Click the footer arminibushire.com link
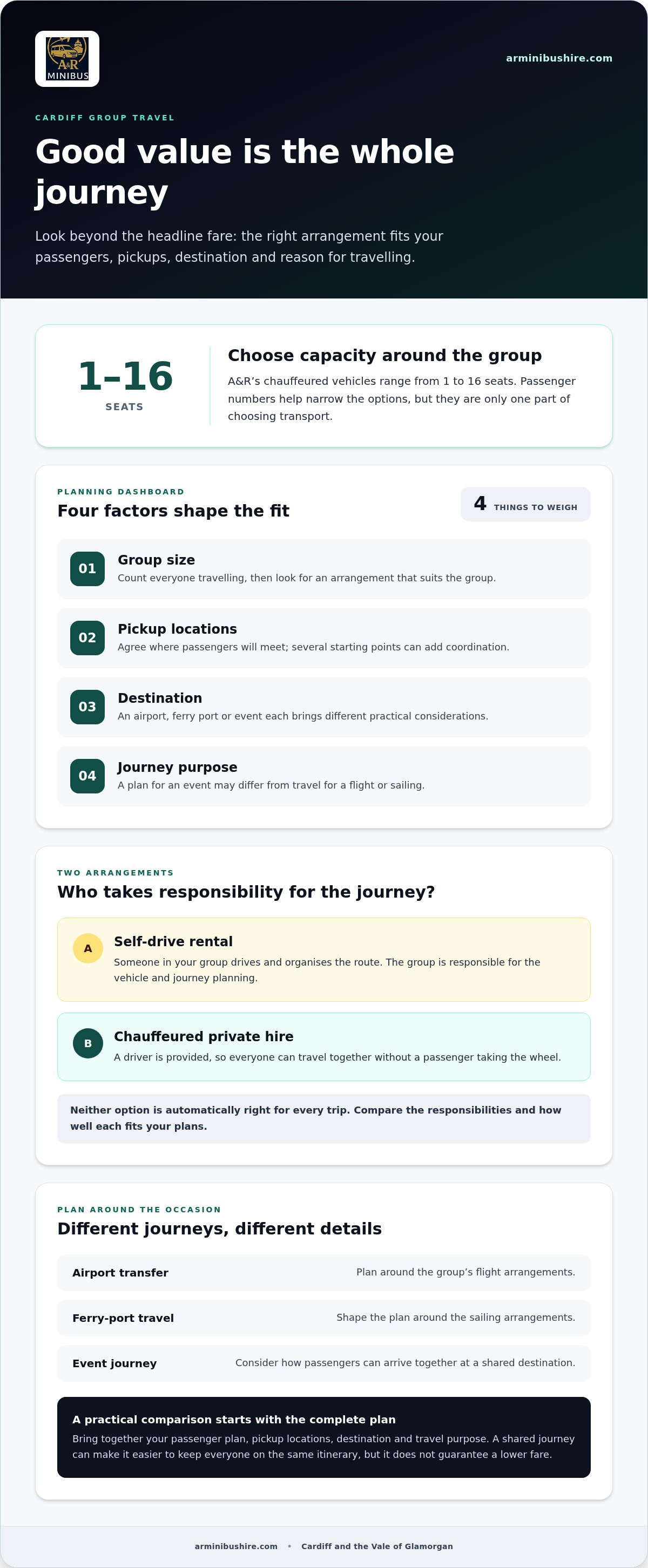The height and width of the screenshot is (1568, 648). [237, 1546]
